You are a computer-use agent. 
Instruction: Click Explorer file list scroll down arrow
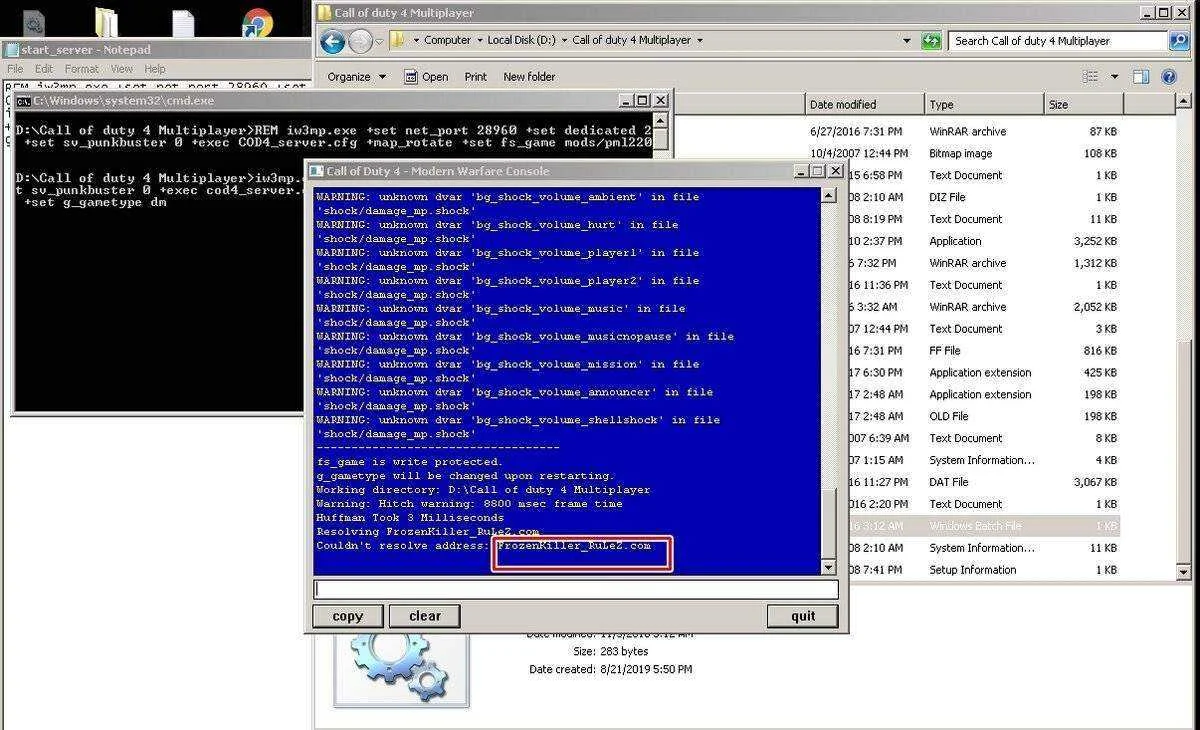(1184, 573)
